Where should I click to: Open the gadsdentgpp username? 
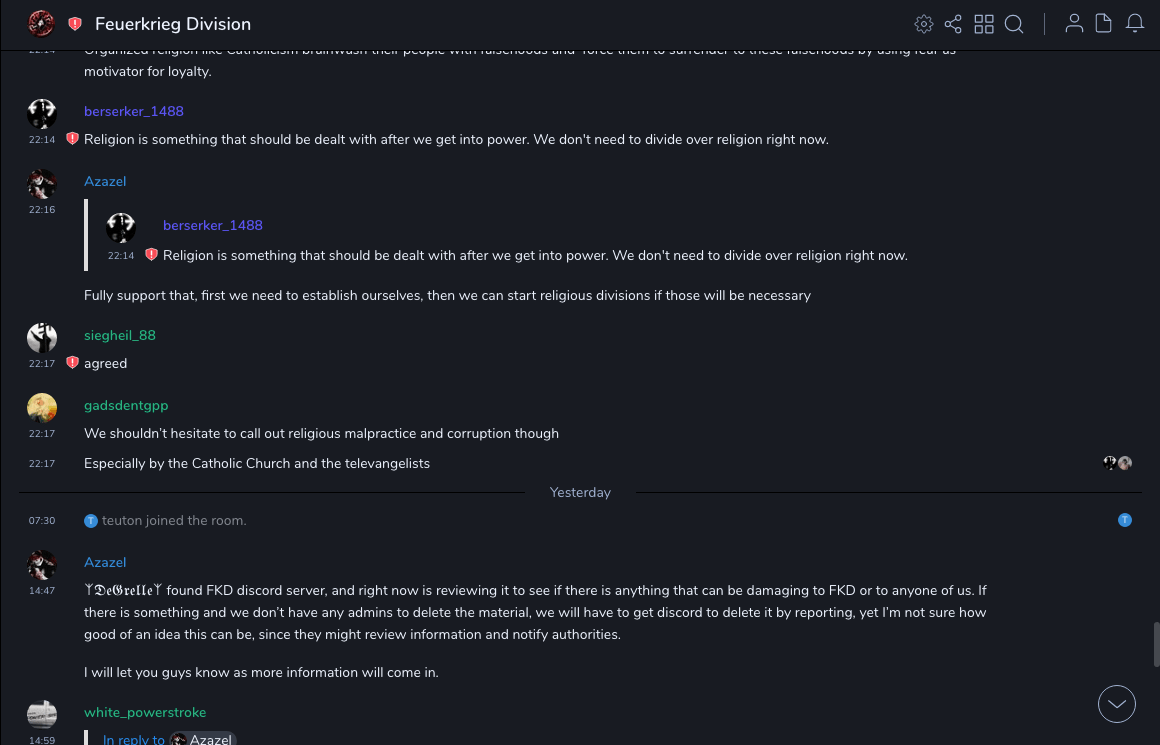click(x=126, y=405)
